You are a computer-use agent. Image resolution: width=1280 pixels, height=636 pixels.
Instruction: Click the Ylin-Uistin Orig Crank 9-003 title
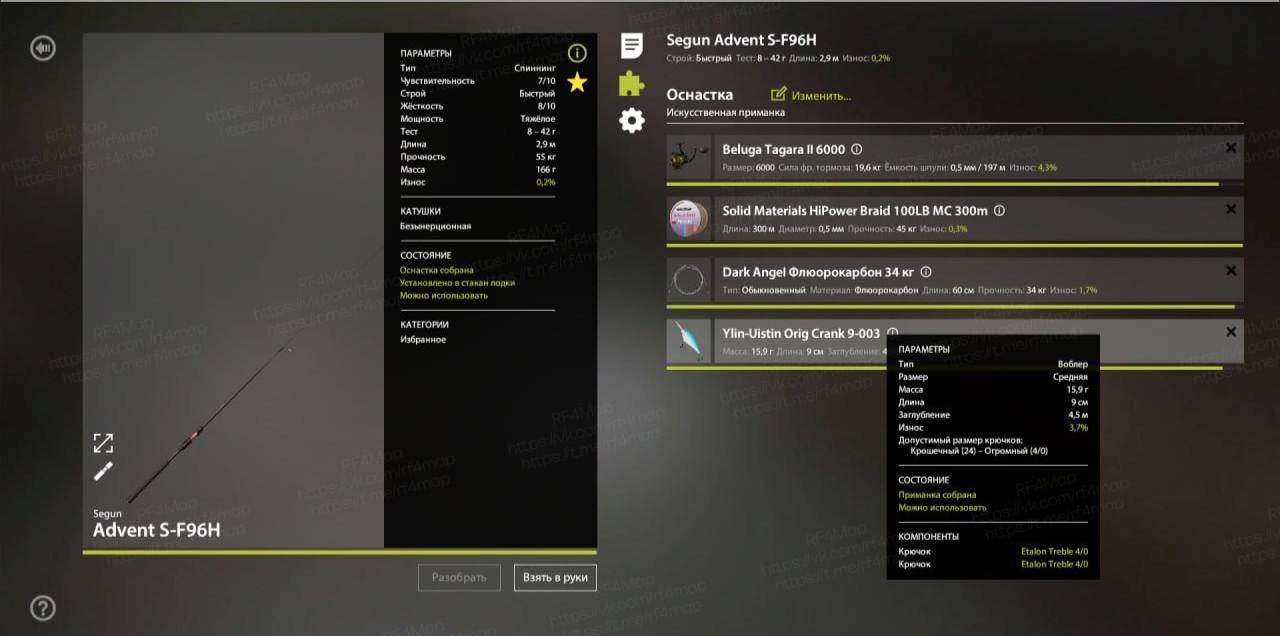[801, 333]
